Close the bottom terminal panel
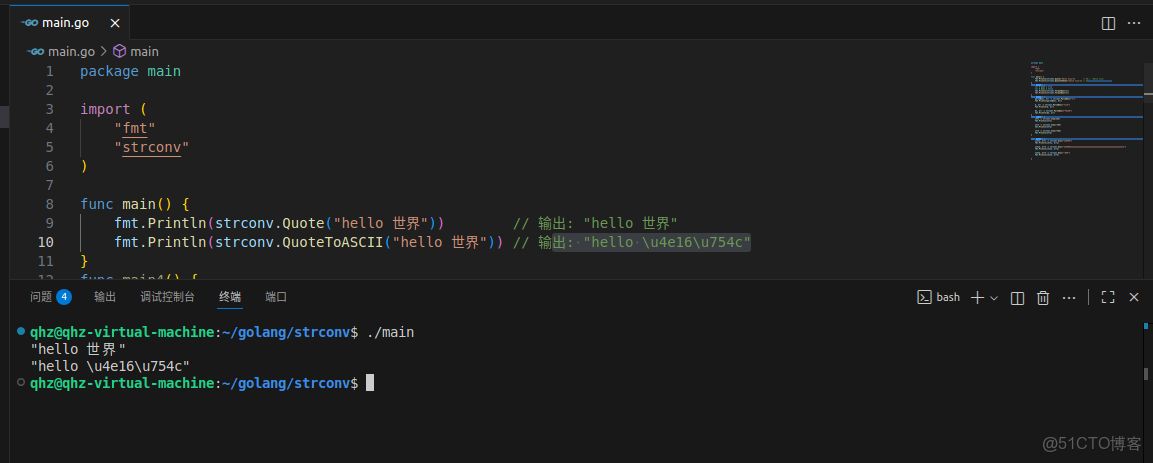The width and height of the screenshot is (1153, 463). click(1134, 297)
